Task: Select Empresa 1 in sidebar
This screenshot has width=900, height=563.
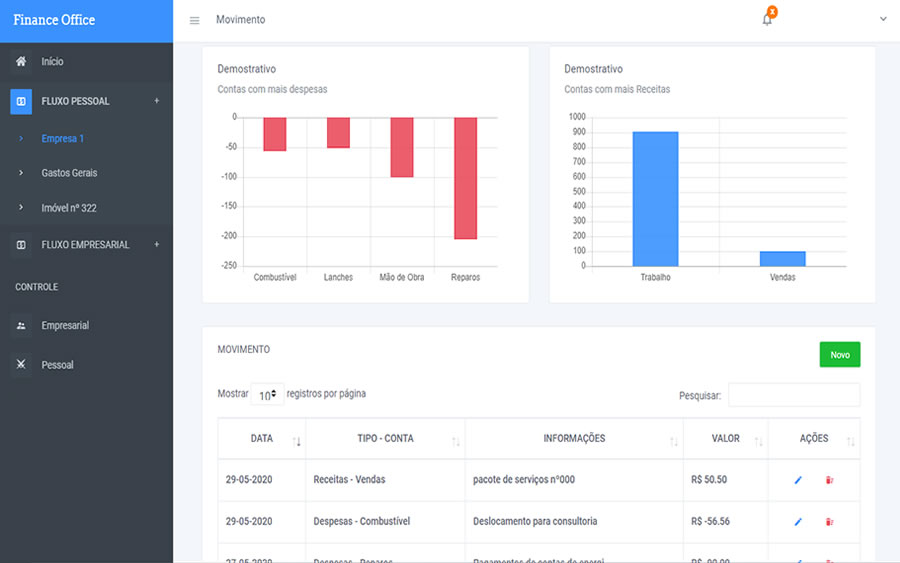Action: (62, 139)
